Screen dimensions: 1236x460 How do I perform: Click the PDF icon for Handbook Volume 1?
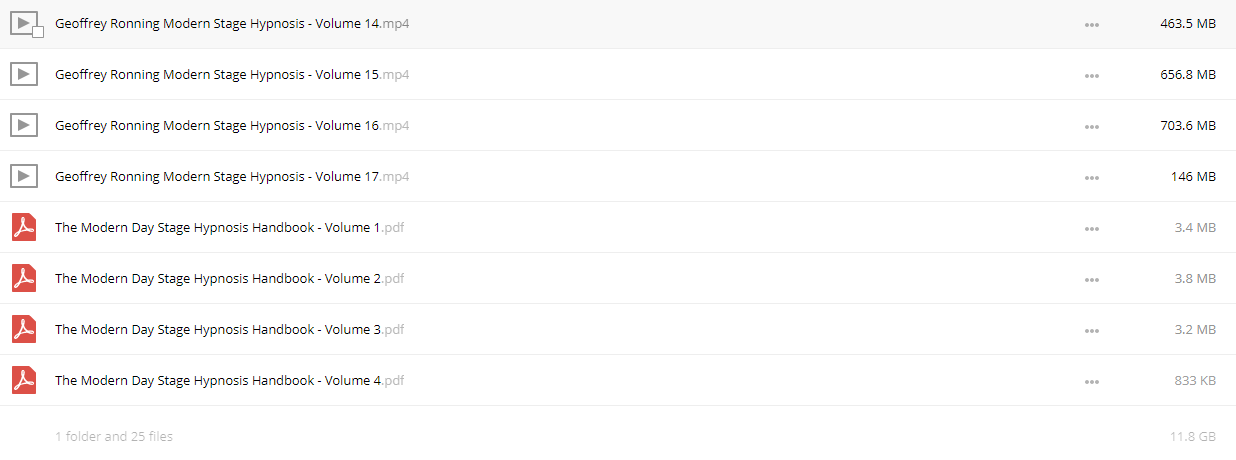pyautogui.click(x=24, y=227)
